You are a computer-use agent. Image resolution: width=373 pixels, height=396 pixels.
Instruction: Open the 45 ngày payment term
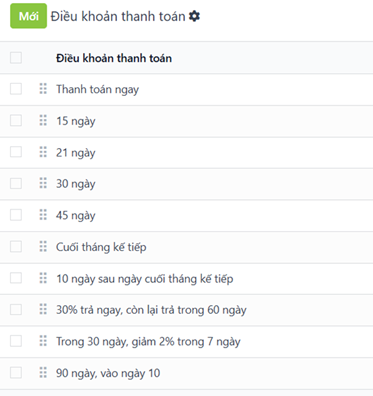pyautogui.click(x=76, y=215)
